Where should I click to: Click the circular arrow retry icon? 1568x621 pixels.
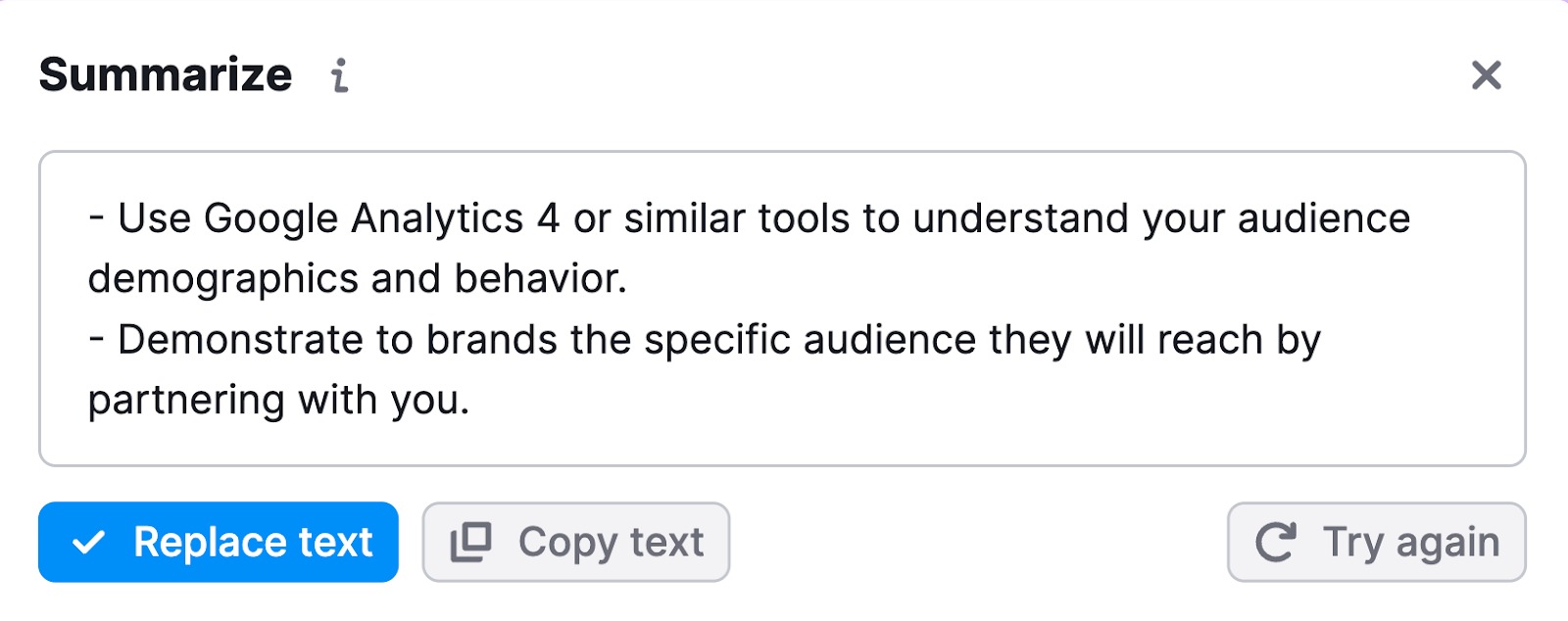pyautogui.click(x=1276, y=543)
